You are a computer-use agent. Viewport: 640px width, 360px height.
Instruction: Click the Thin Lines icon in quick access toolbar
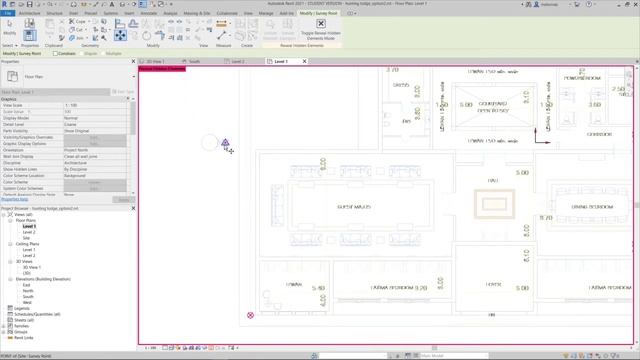coord(142,4)
